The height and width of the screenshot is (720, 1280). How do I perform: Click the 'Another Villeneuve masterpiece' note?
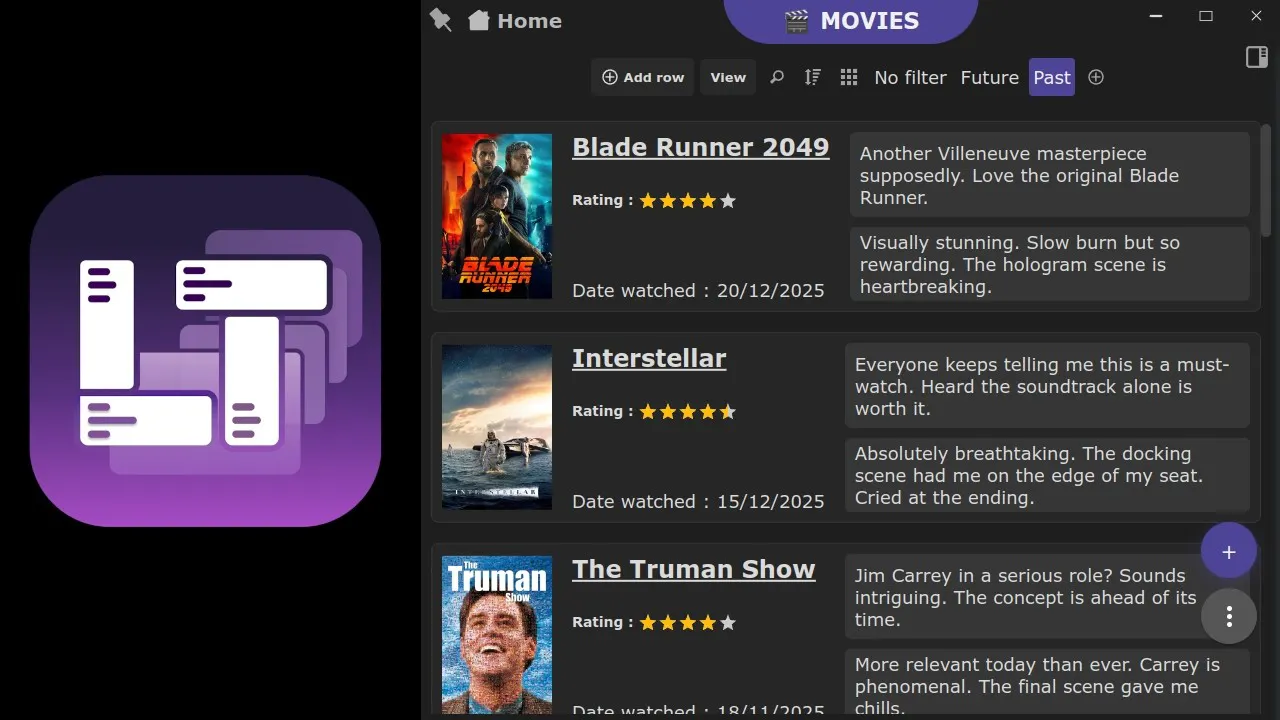tap(1050, 175)
